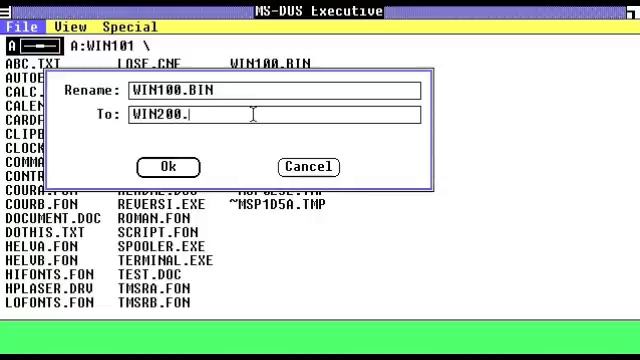Select file DOCUMENT.DOC
The image size is (640, 360).
click(x=53, y=218)
